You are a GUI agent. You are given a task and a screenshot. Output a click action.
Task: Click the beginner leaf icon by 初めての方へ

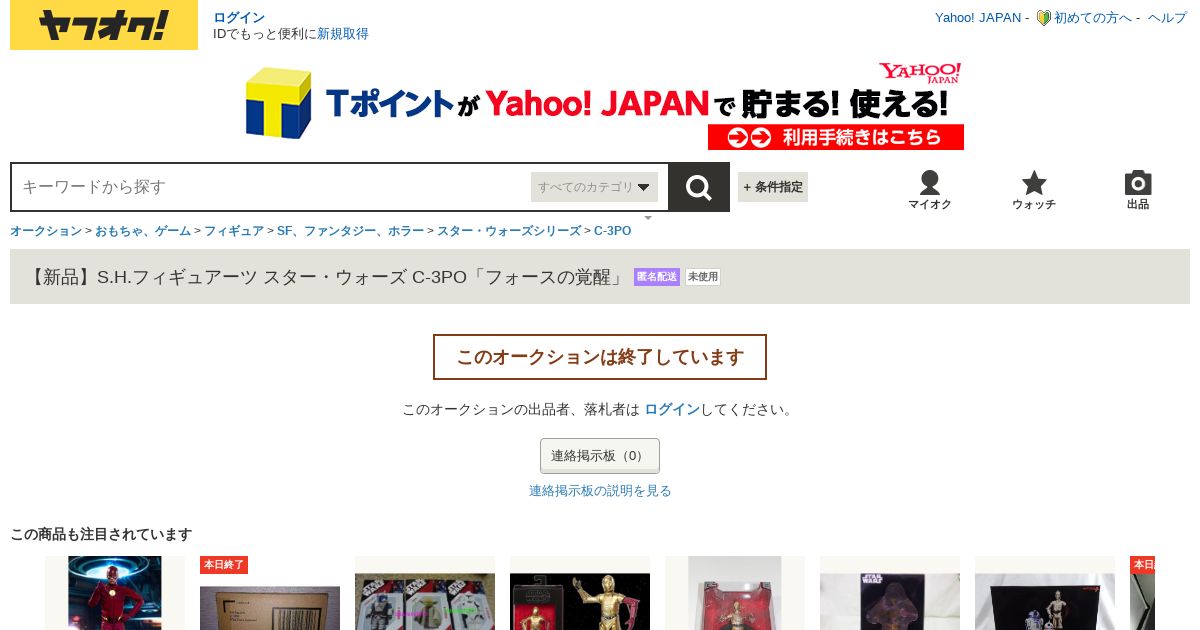[x=1043, y=18]
